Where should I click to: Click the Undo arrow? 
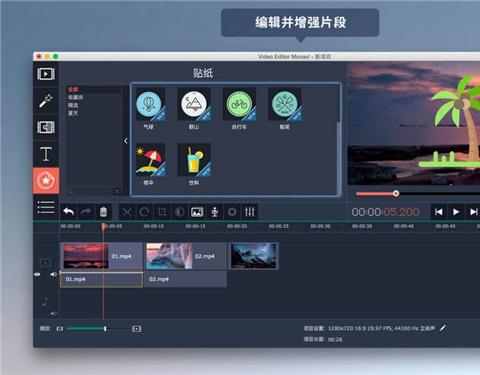tap(68, 212)
